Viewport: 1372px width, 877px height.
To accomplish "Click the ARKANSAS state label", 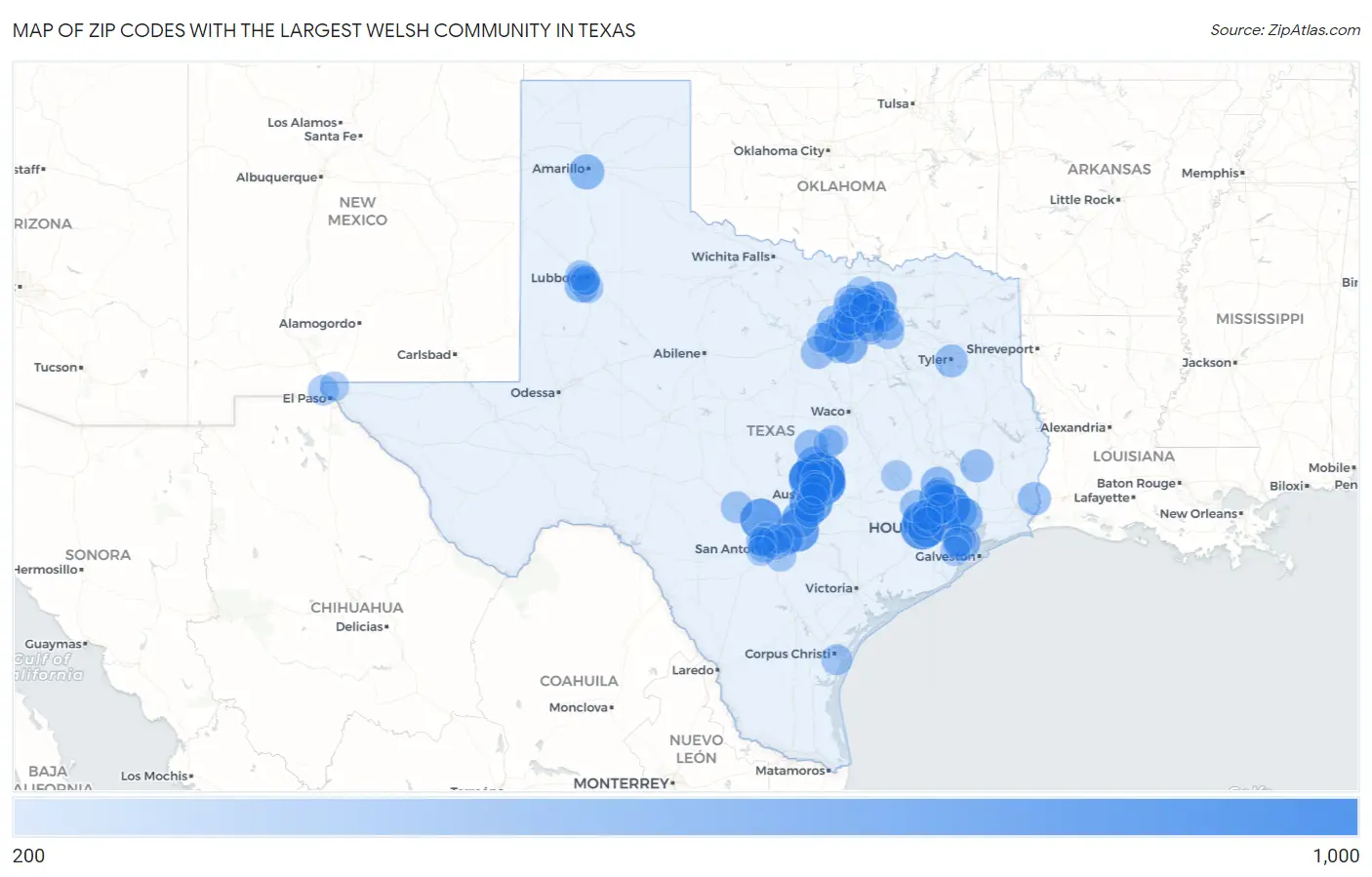I will coord(1109,170).
